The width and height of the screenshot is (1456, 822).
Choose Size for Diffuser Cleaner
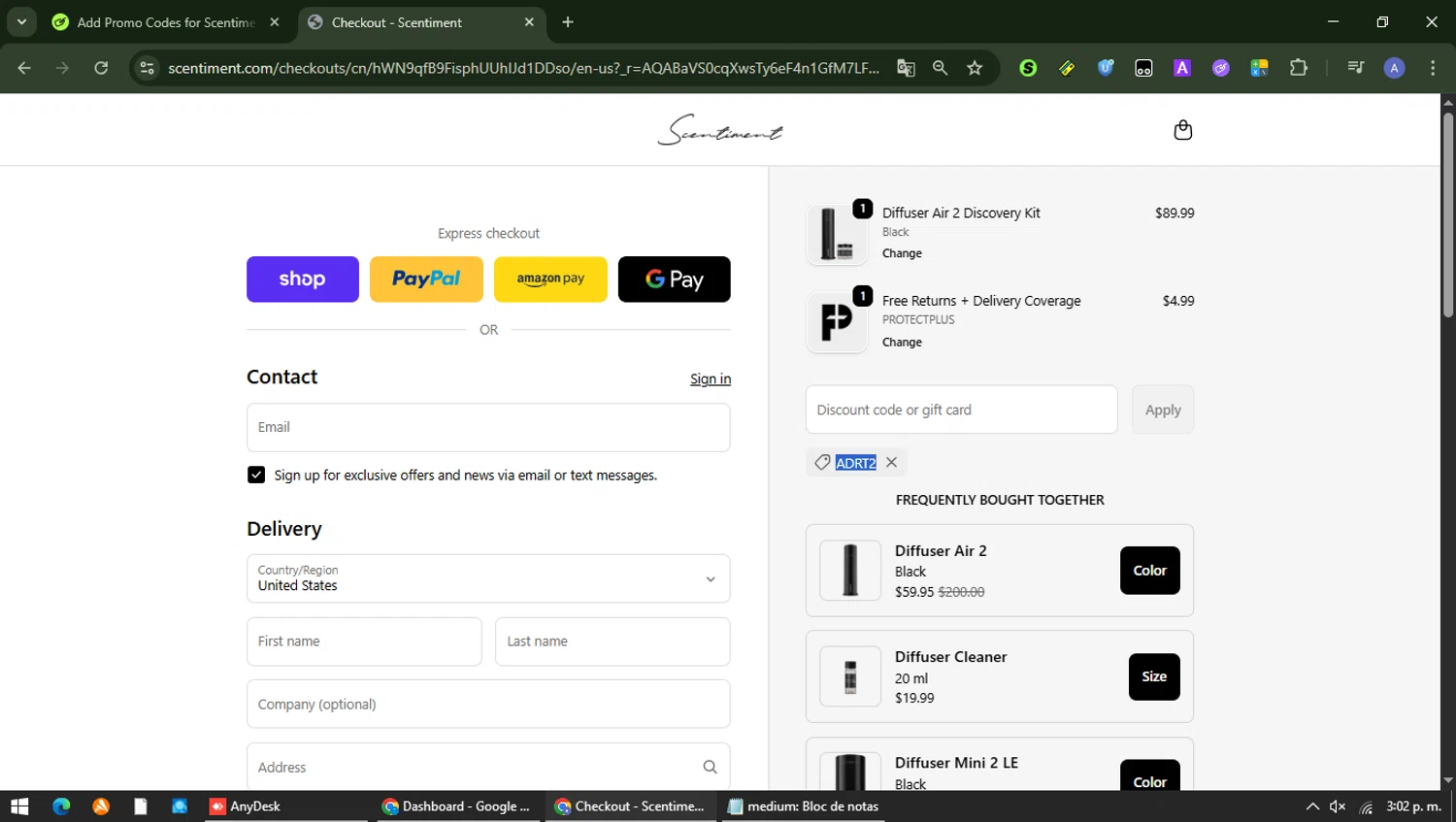tap(1154, 676)
